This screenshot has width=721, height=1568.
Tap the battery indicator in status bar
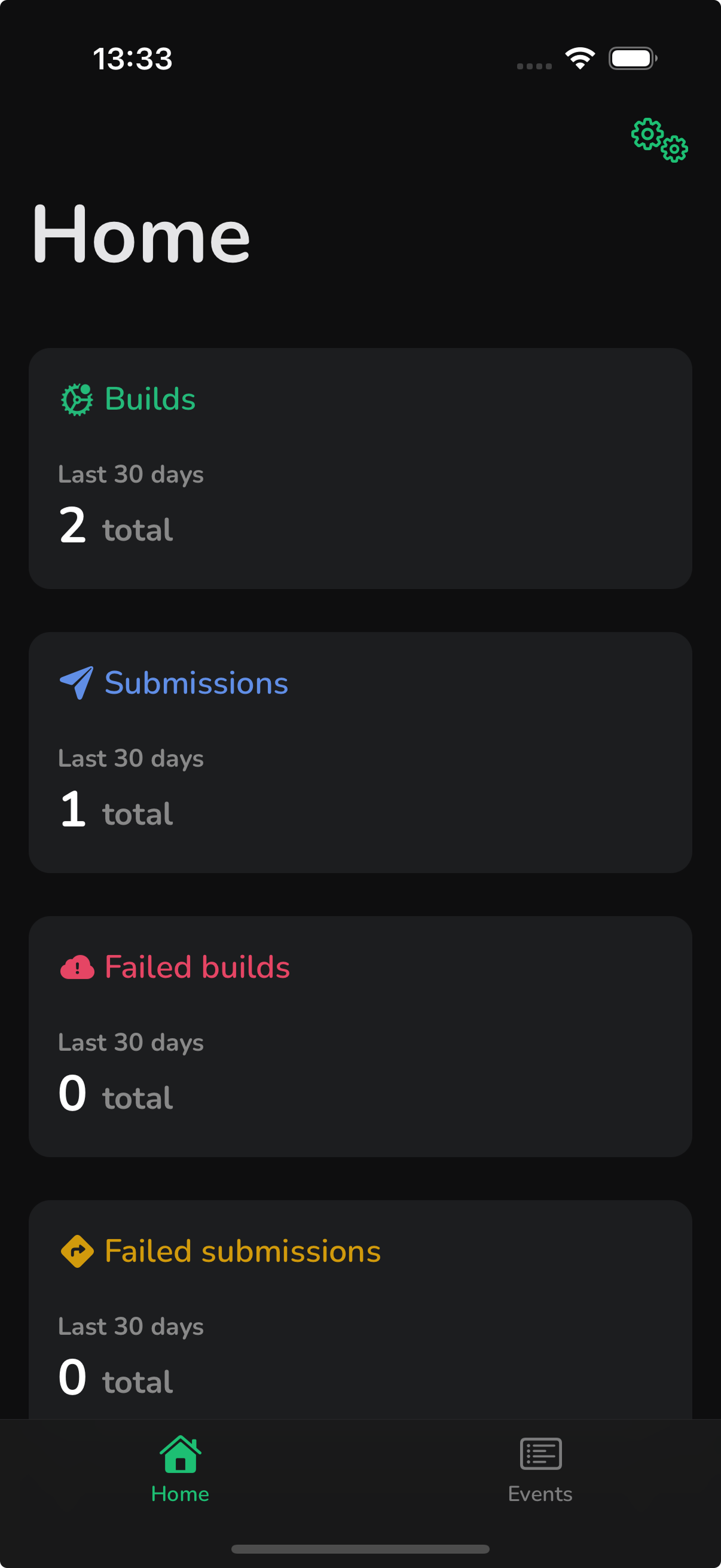(632, 59)
